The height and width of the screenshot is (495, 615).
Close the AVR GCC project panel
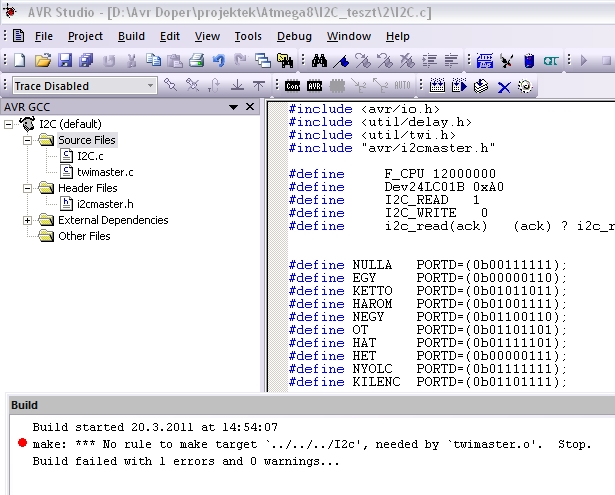(250, 107)
